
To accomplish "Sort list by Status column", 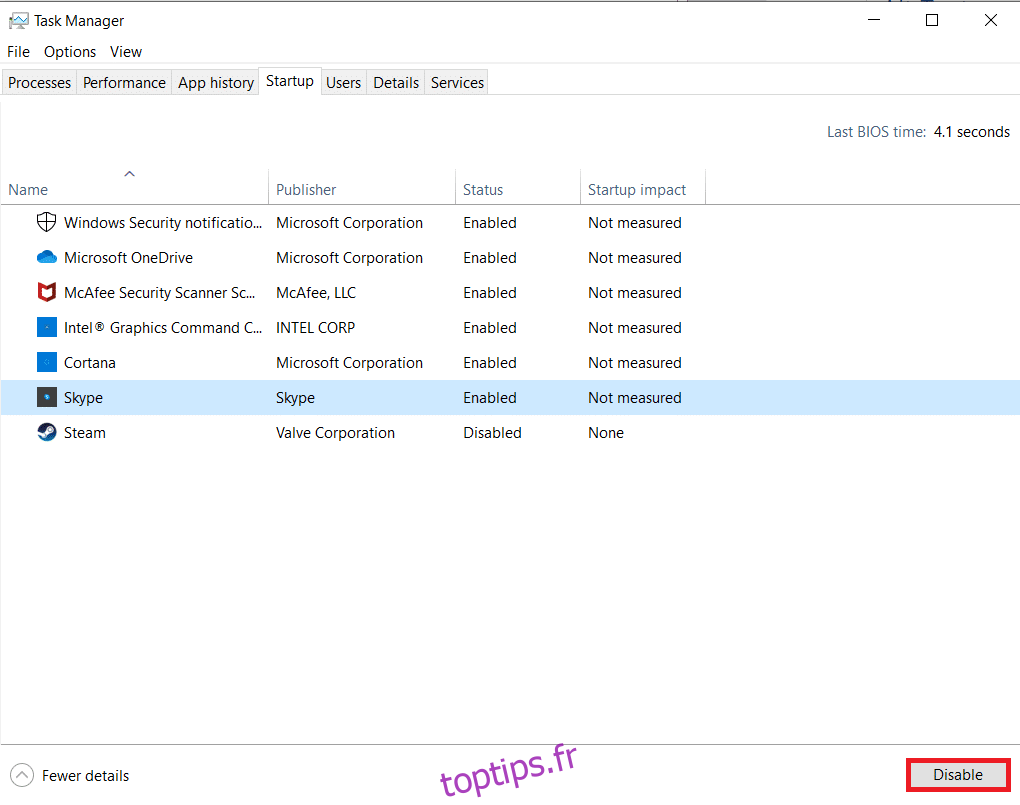I will (483, 189).
